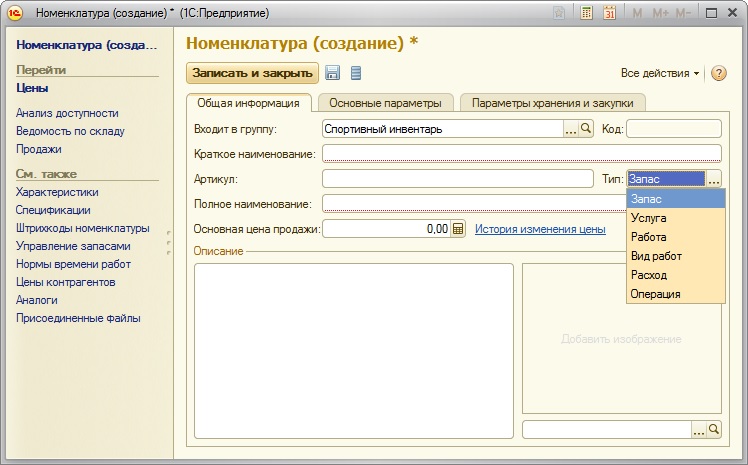Click the Добавить изображение image placeholder
The height and width of the screenshot is (465, 748).
621,339
